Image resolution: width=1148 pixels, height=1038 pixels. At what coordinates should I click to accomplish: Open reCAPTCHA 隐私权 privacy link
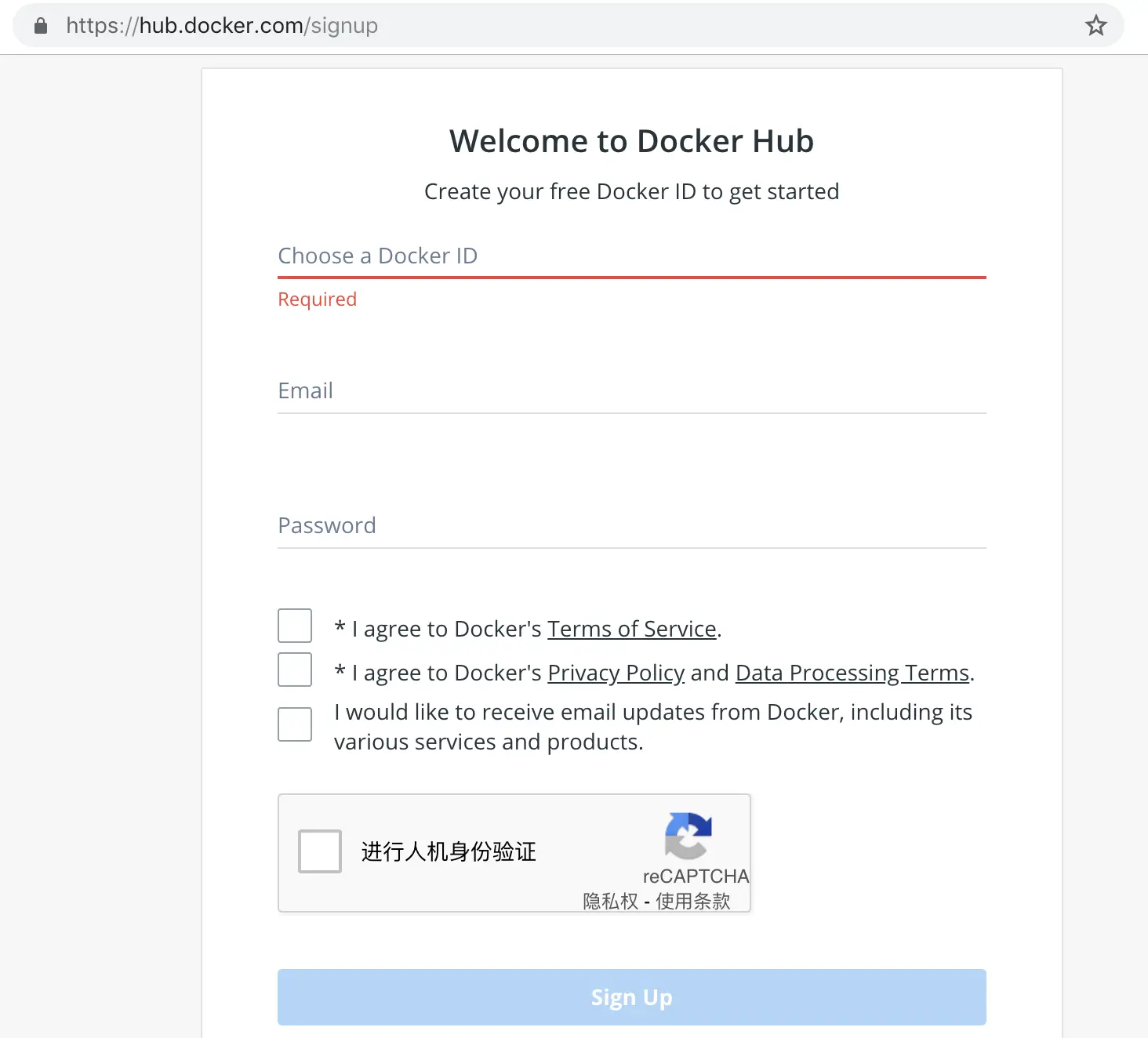tap(611, 902)
